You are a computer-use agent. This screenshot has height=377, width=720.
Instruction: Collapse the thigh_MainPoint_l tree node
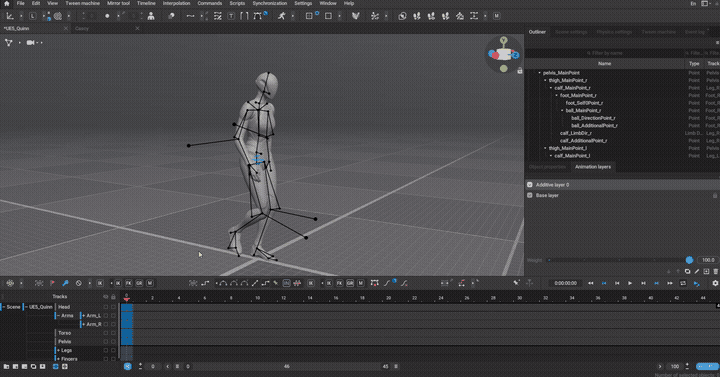(x=546, y=148)
